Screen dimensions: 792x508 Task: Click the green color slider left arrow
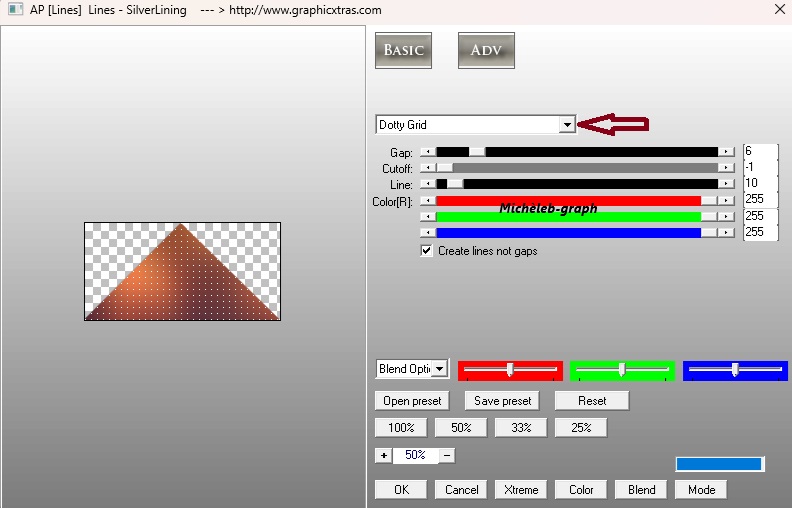coord(428,217)
